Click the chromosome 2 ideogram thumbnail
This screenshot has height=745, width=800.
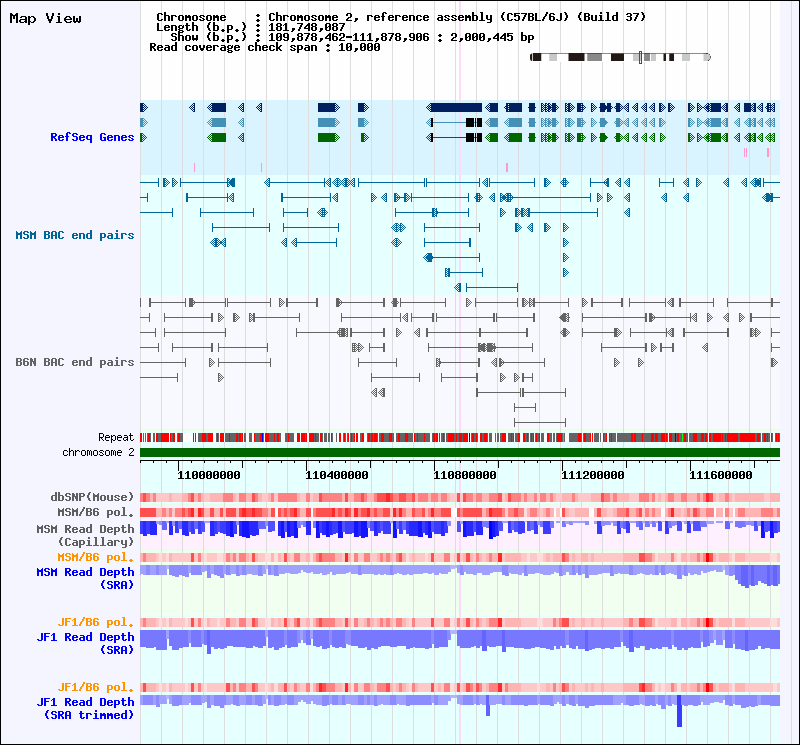click(620, 57)
